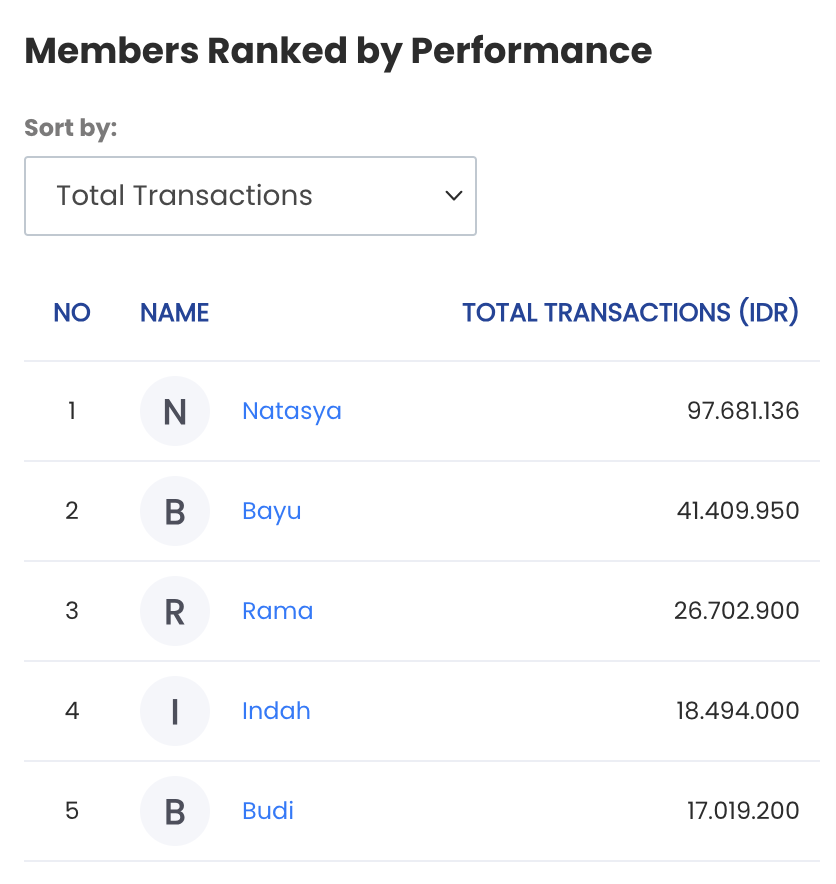This screenshot has height=884, width=836.
Task: Click Budi's B avatar icon
Action: pyautogui.click(x=175, y=811)
